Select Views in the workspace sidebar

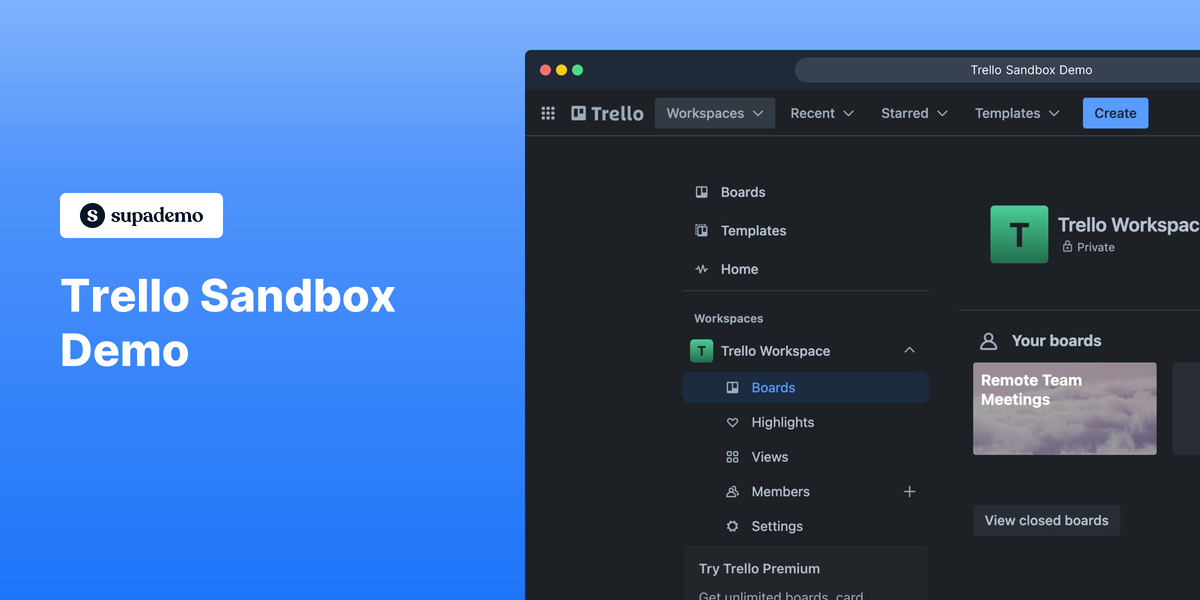(x=768, y=457)
